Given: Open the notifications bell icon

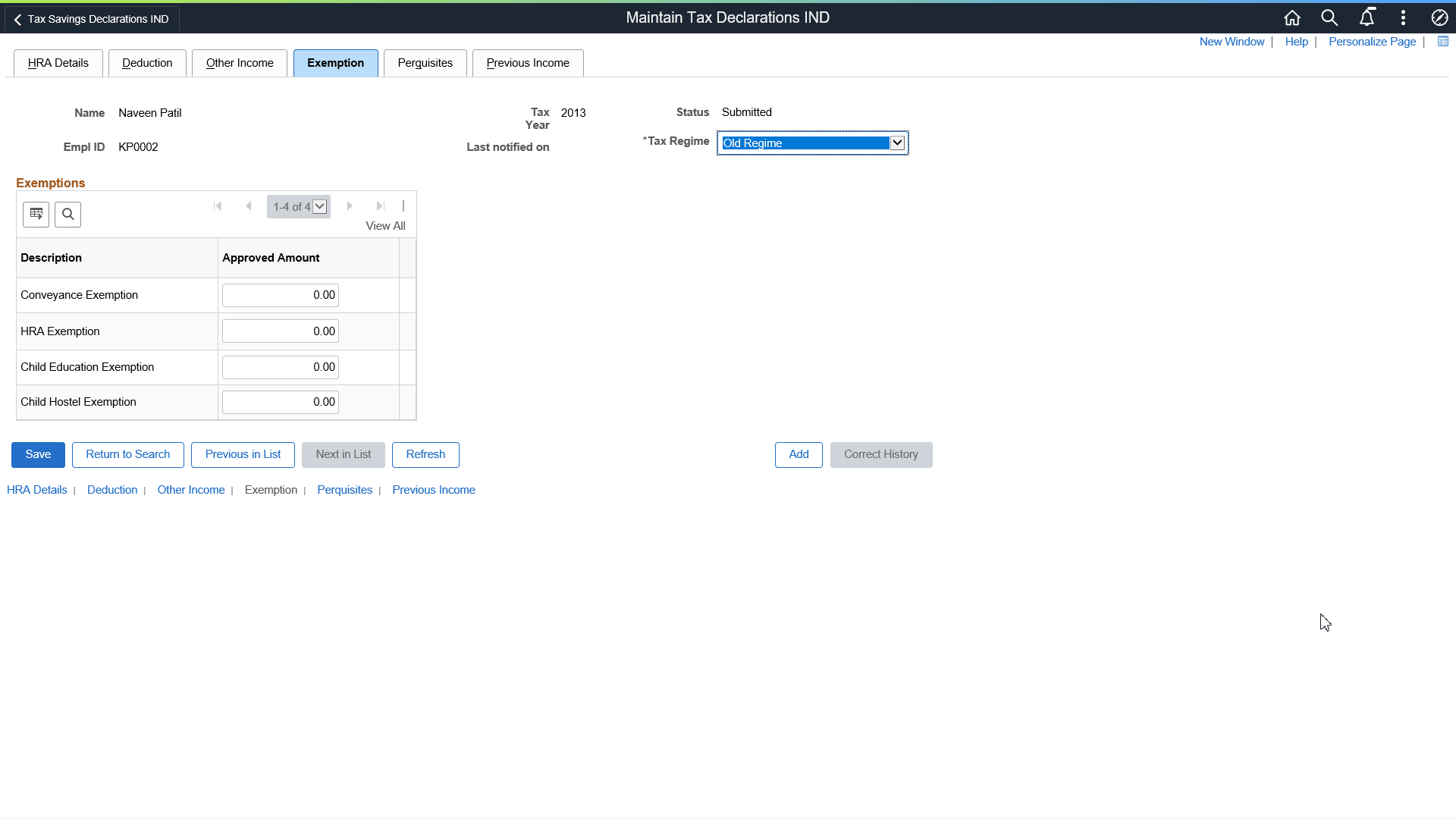Looking at the screenshot, I should tap(1367, 18).
